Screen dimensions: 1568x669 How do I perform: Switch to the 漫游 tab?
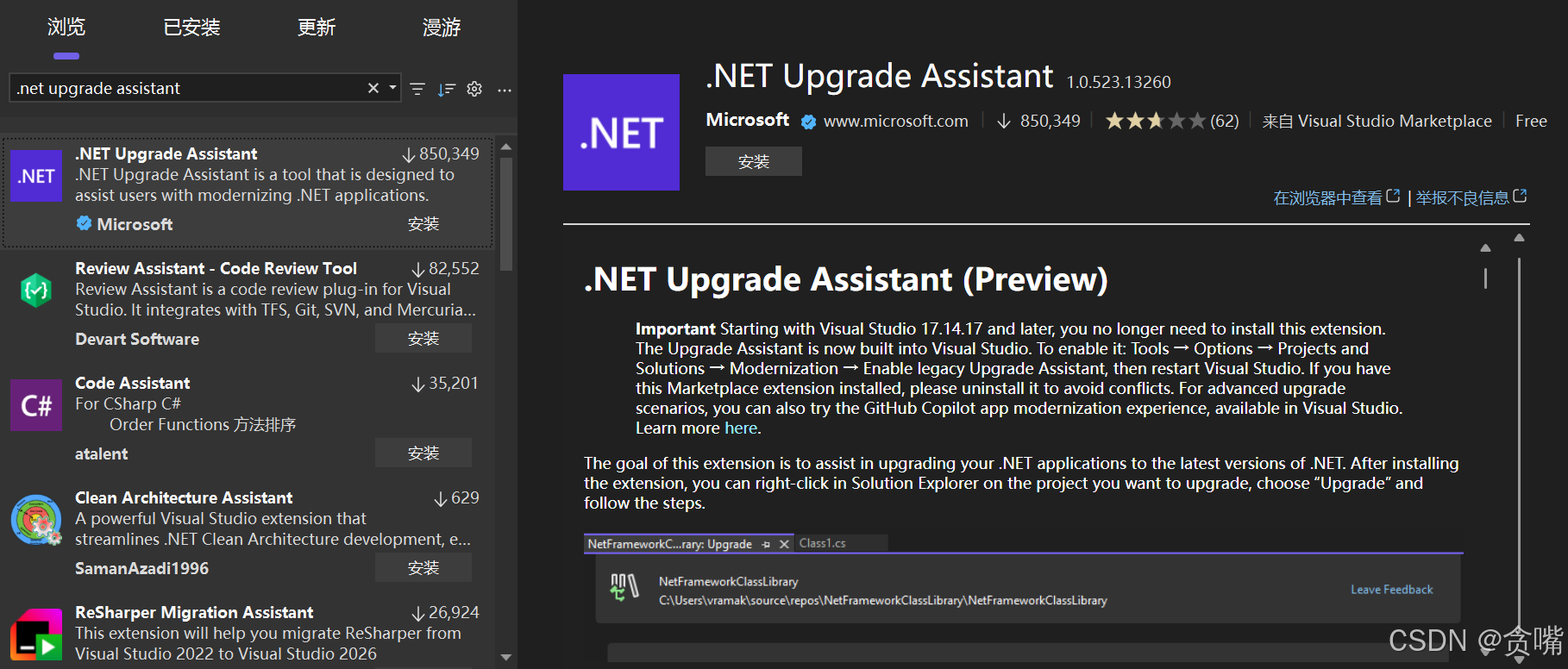point(442,28)
